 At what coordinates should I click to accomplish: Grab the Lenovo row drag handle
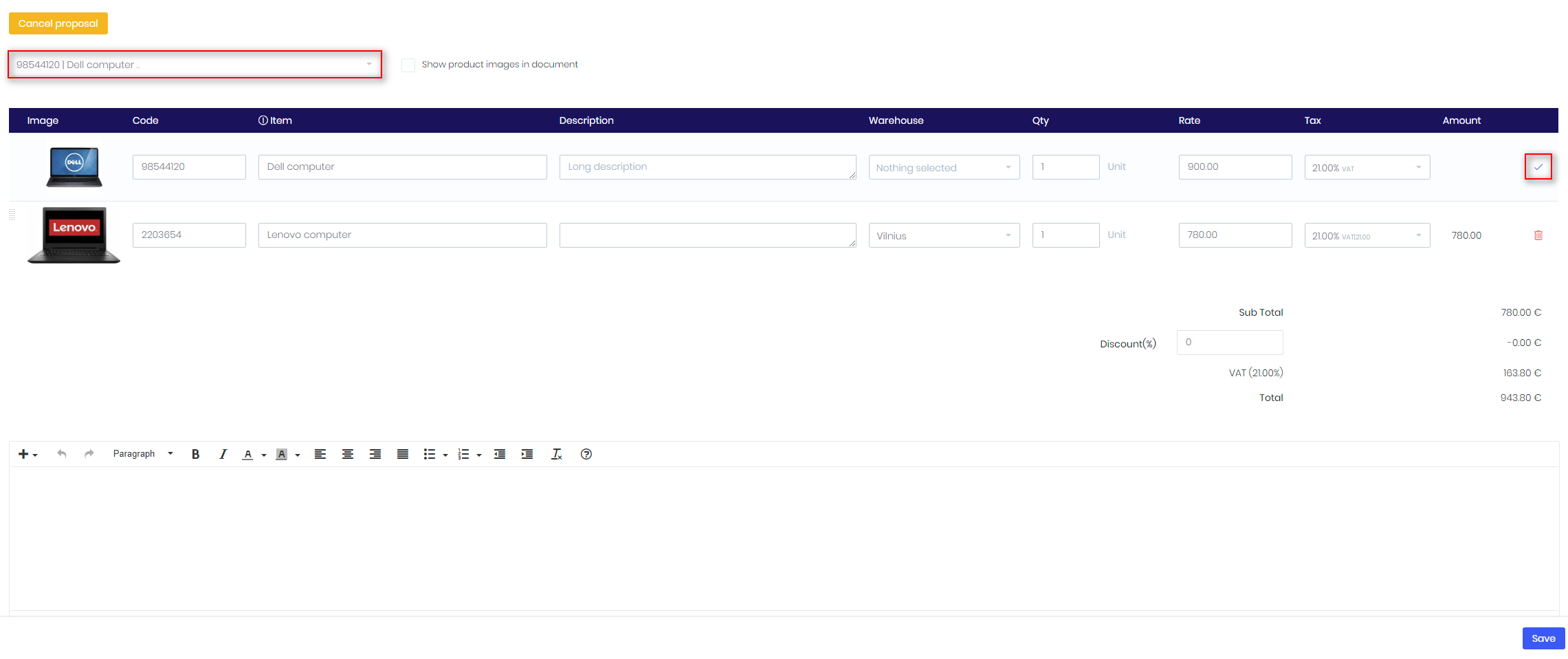[12, 215]
